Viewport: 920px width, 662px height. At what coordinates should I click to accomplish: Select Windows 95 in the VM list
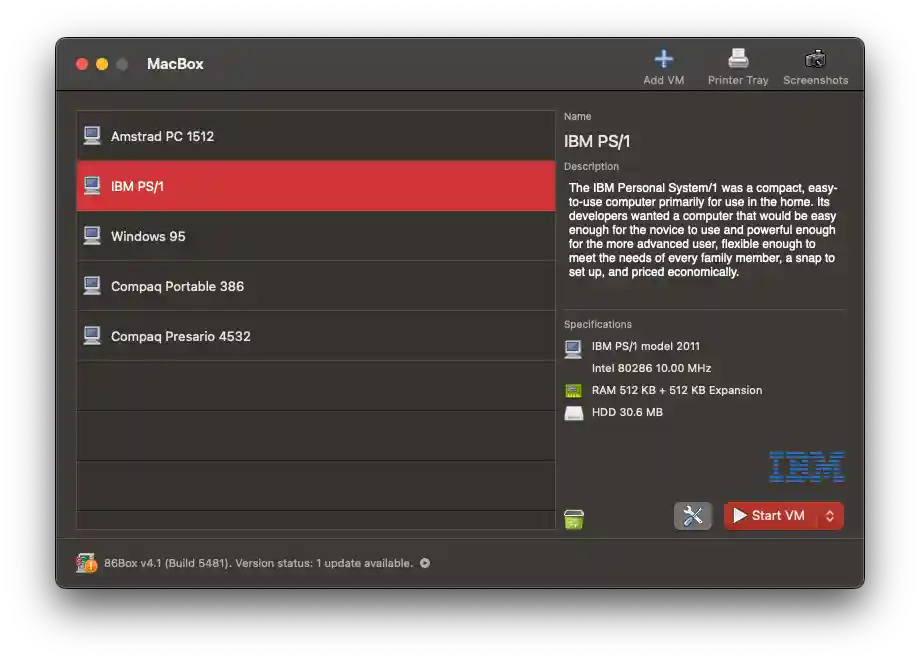tap(316, 236)
